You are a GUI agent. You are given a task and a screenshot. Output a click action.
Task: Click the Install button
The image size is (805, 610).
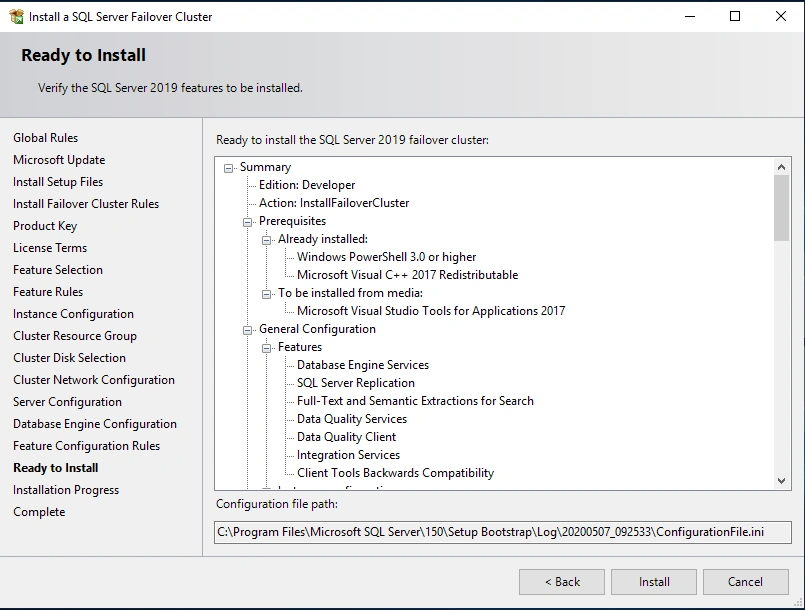coord(654,582)
